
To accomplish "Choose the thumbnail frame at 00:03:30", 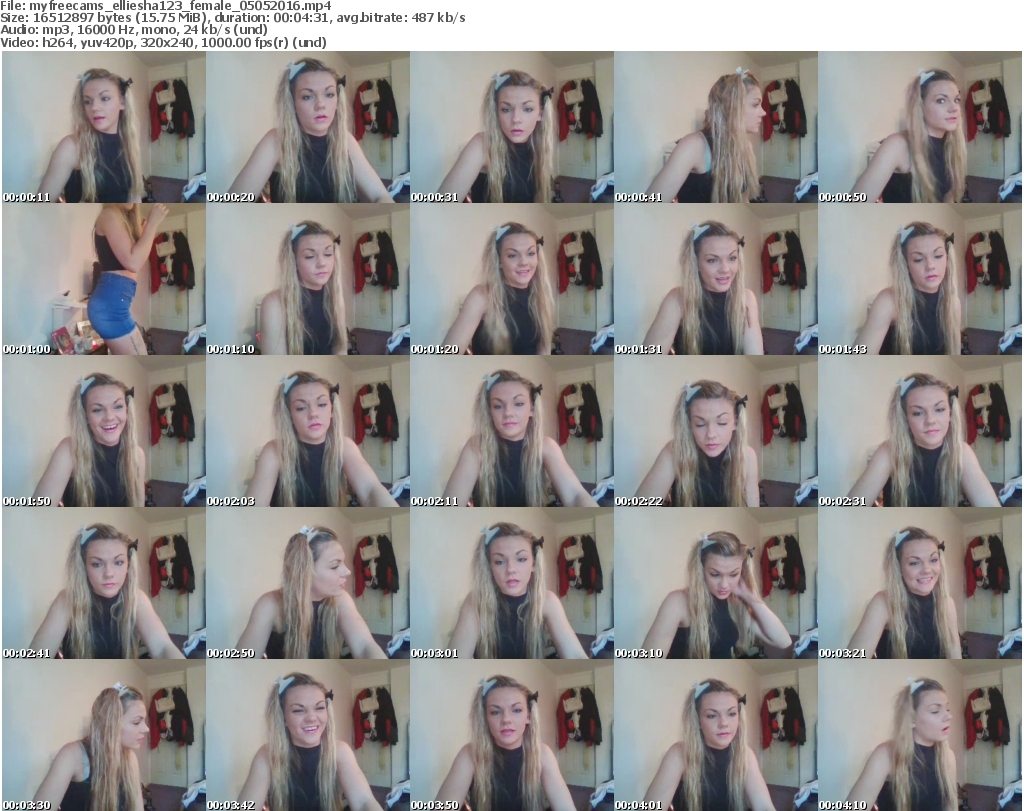I will 104,735.
